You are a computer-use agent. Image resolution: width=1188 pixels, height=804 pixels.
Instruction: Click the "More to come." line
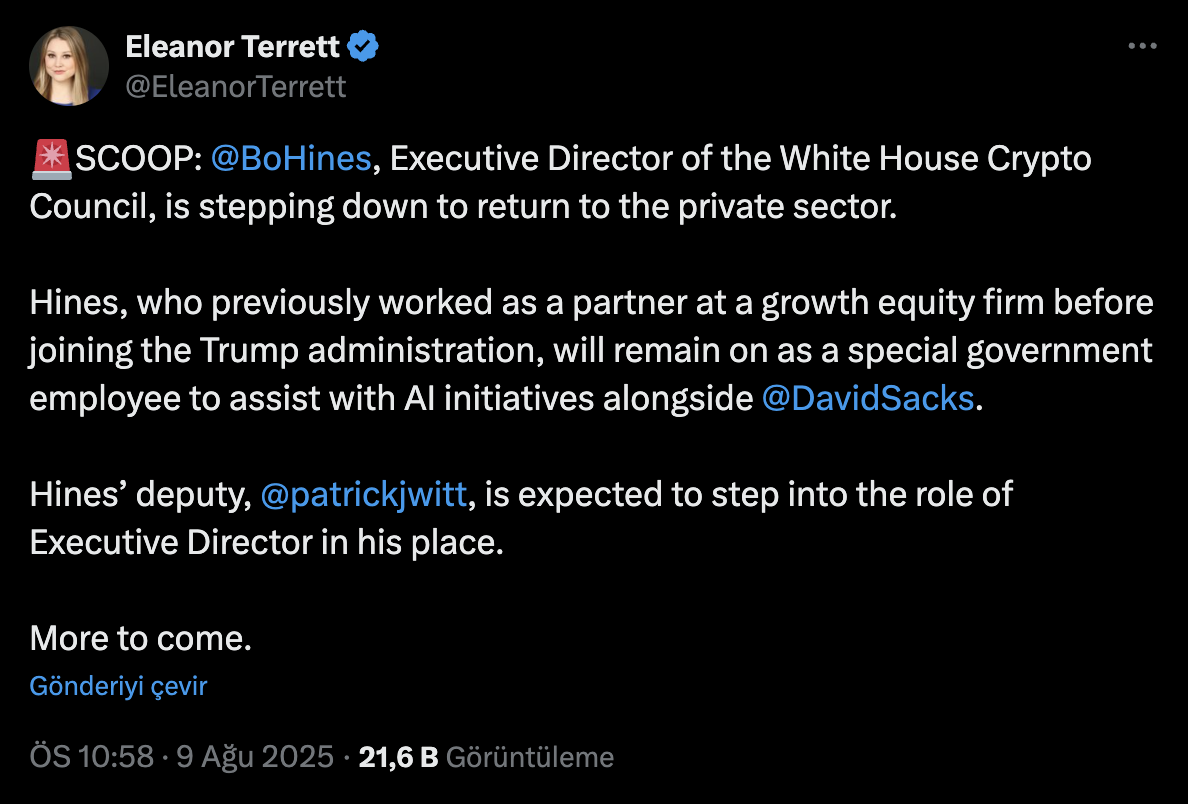tap(140, 638)
